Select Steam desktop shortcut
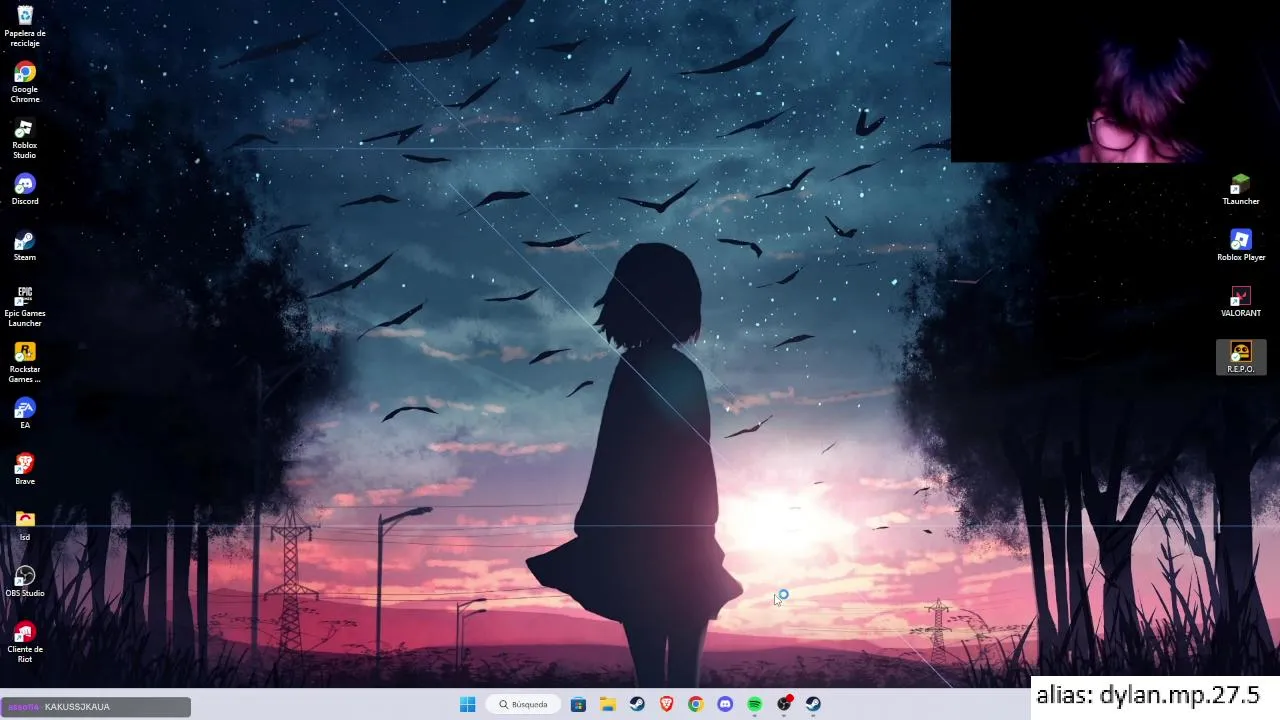Viewport: 1280px width, 720px height. pyautogui.click(x=25, y=245)
